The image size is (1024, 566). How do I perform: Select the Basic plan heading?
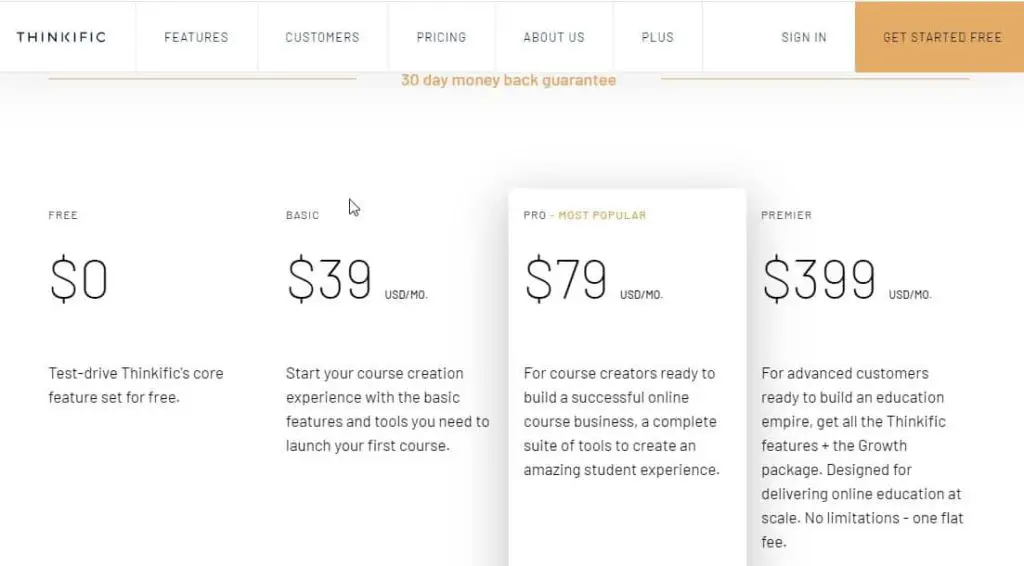tap(302, 215)
